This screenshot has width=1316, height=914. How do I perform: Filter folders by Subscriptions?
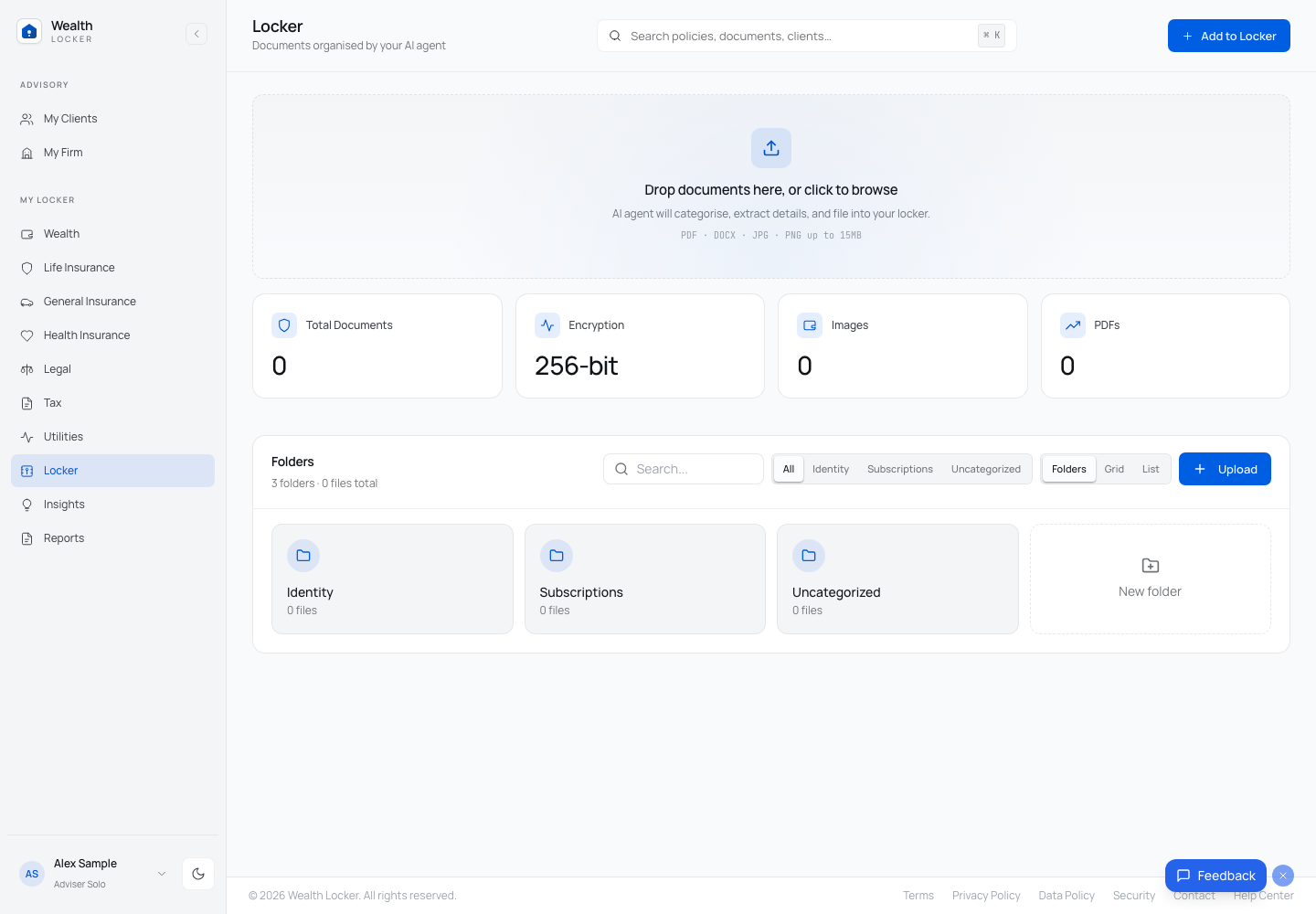coord(900,469)
